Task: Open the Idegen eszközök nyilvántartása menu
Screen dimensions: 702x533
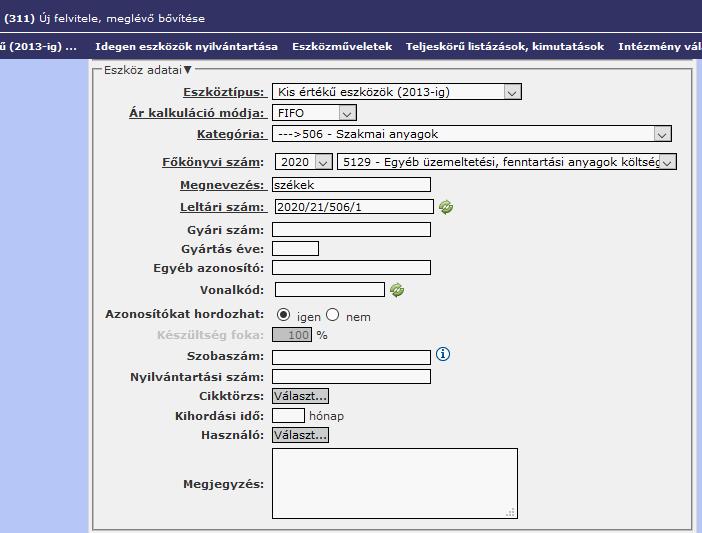Action: (186, 47)
